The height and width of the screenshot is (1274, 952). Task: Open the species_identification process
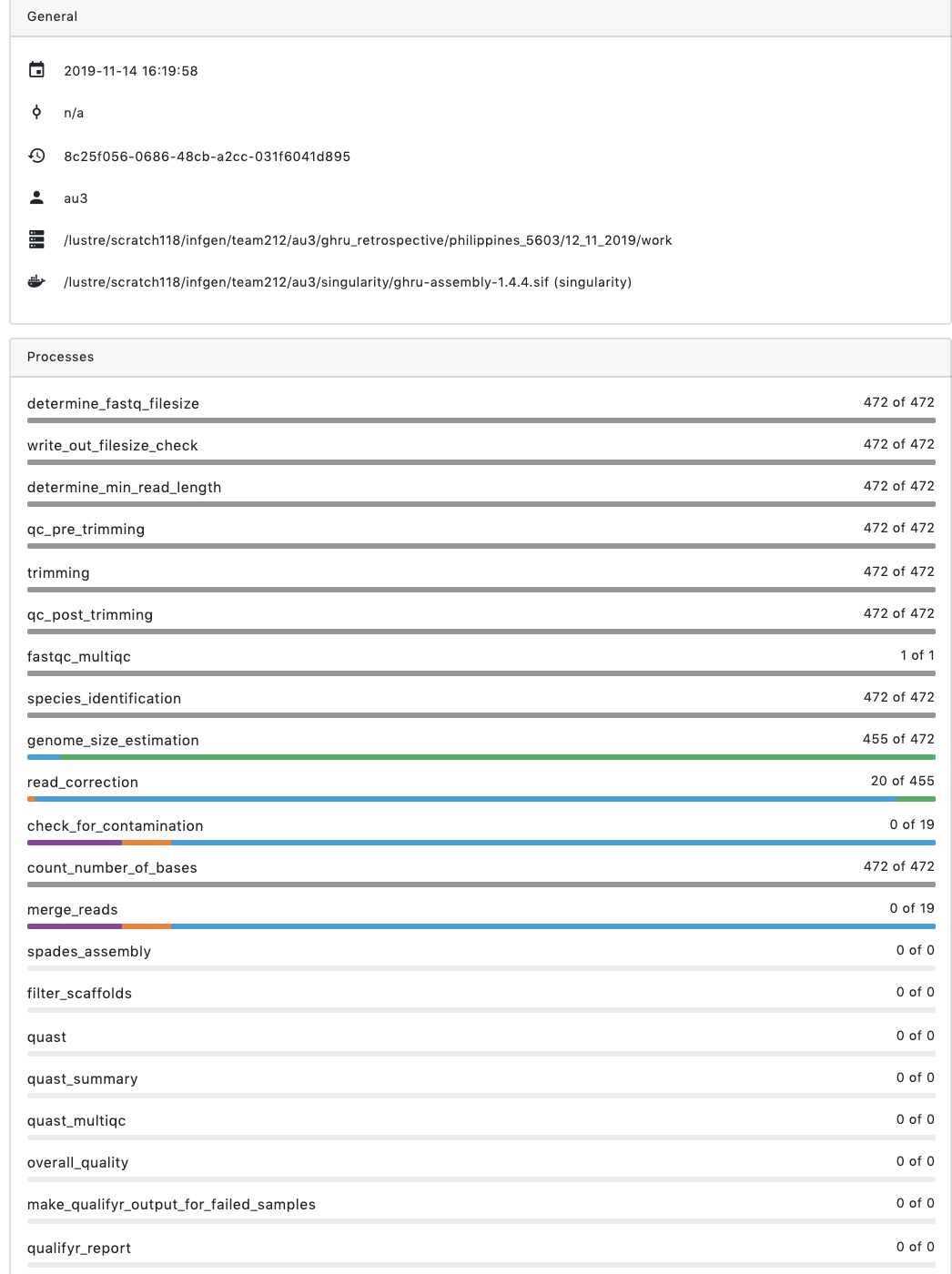pos(104,698)
